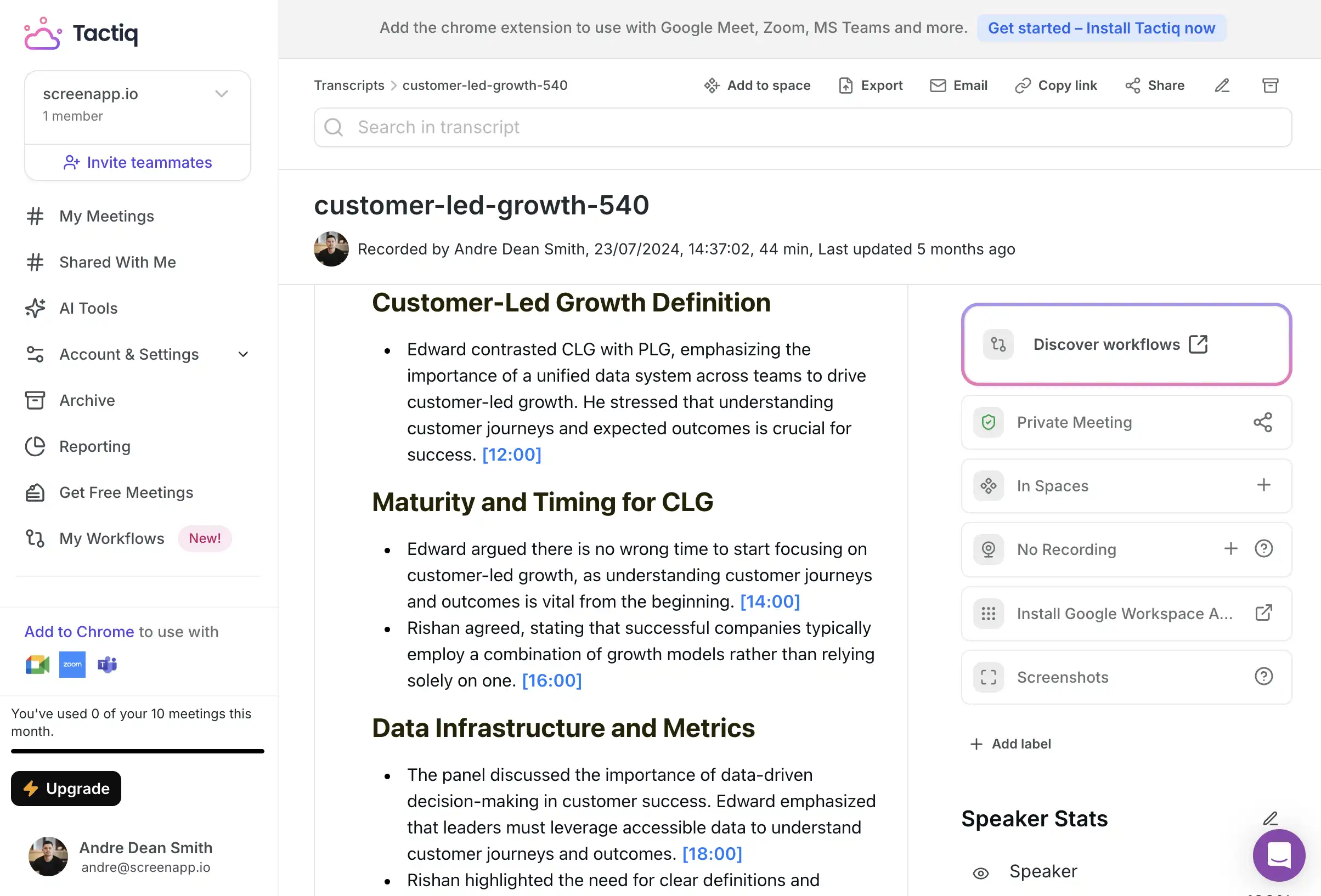Click share icon beside Private Meeting
The height and width of the screenshot is (896, 1321).
(1262, 422)
